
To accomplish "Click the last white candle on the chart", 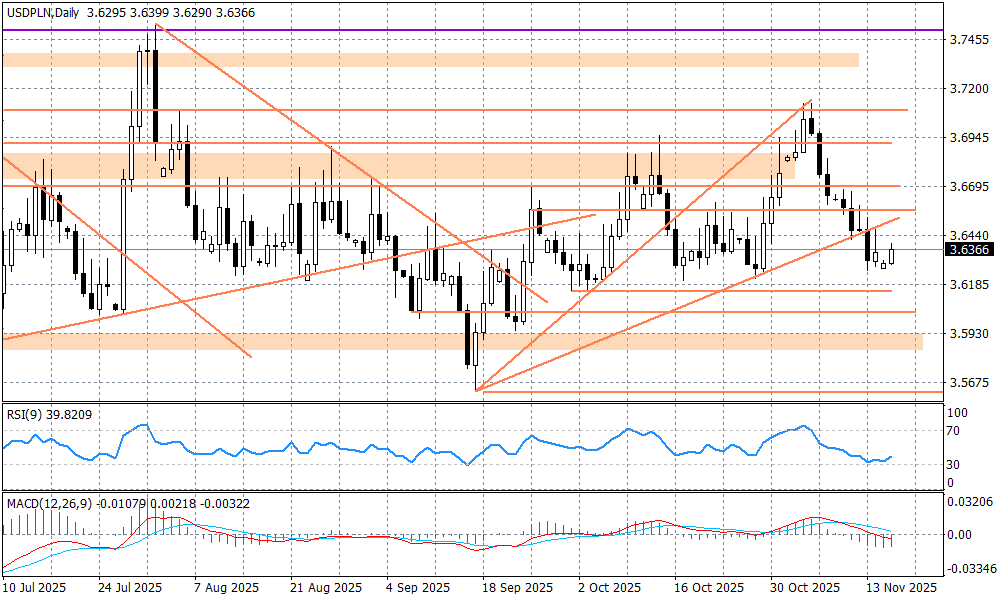I will tap(891, 257).
